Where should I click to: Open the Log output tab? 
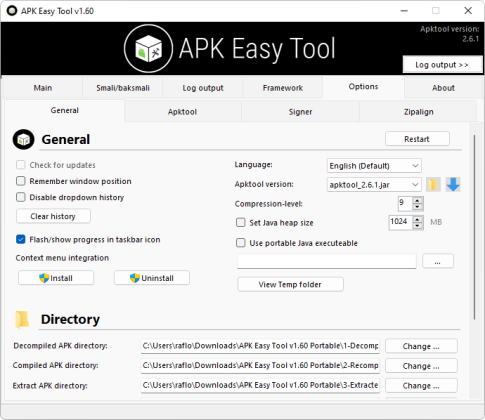click(203, 88)
